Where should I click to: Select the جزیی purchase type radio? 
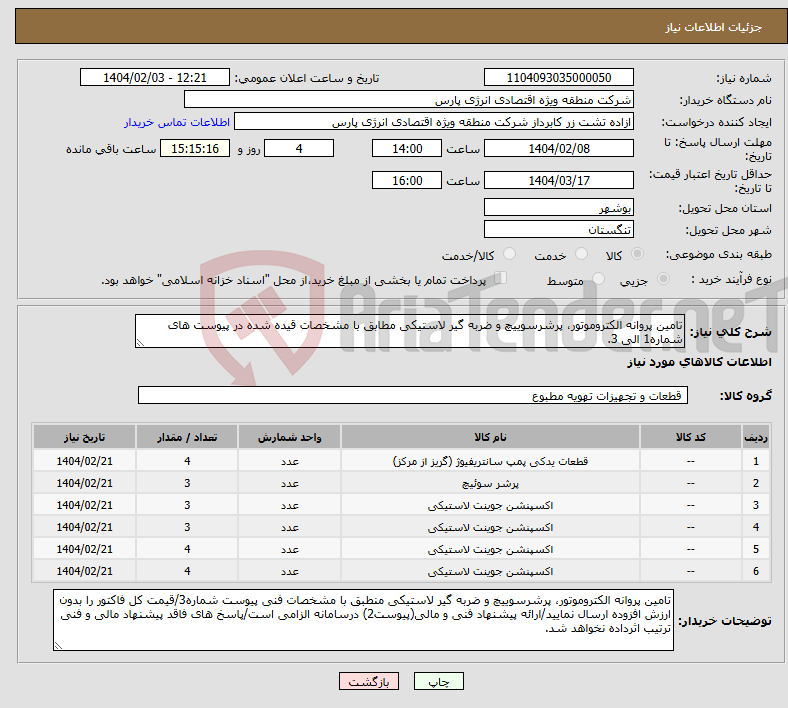click(x=663, y=278)
